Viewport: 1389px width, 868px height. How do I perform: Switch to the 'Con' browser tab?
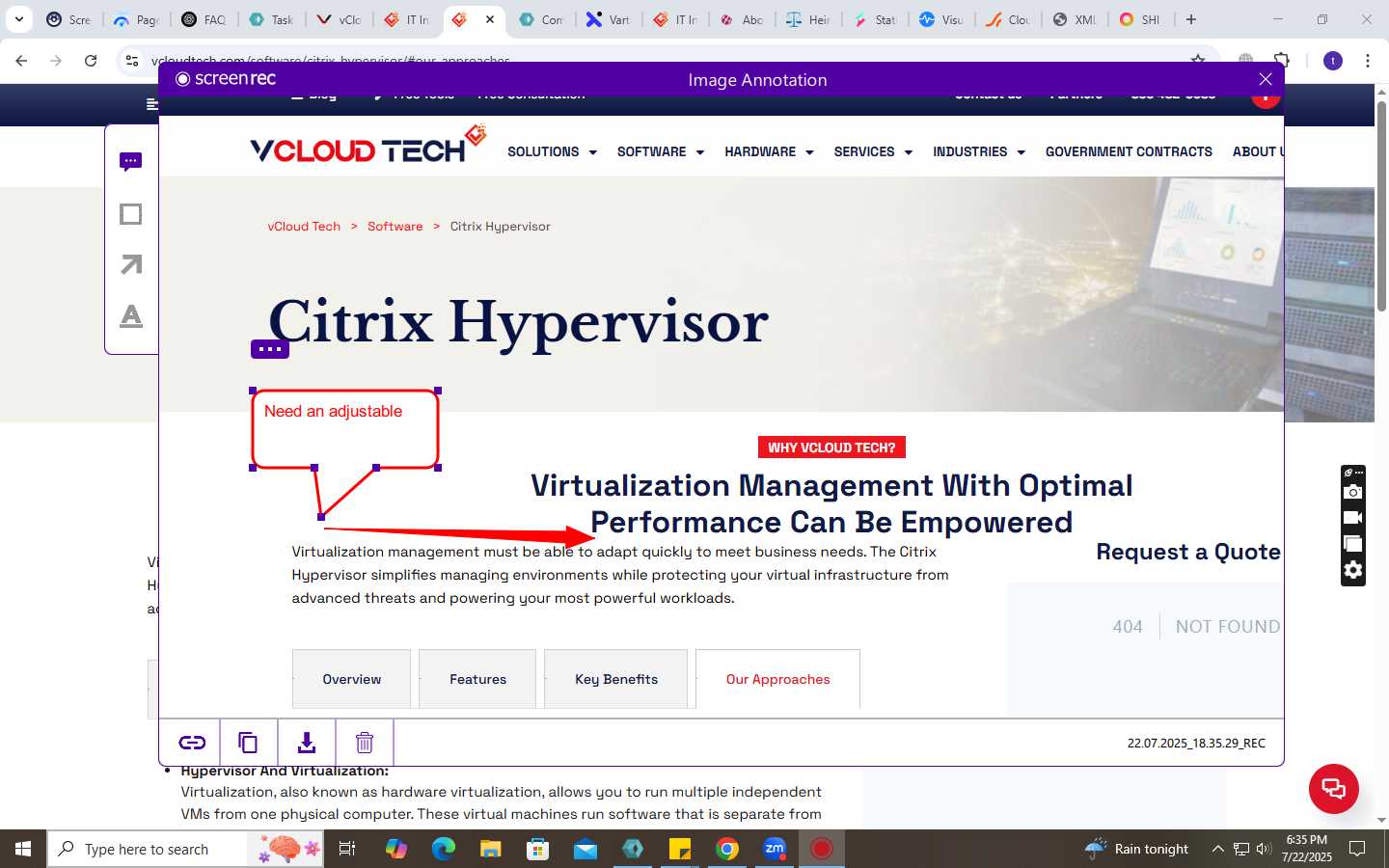coord(541,19)
